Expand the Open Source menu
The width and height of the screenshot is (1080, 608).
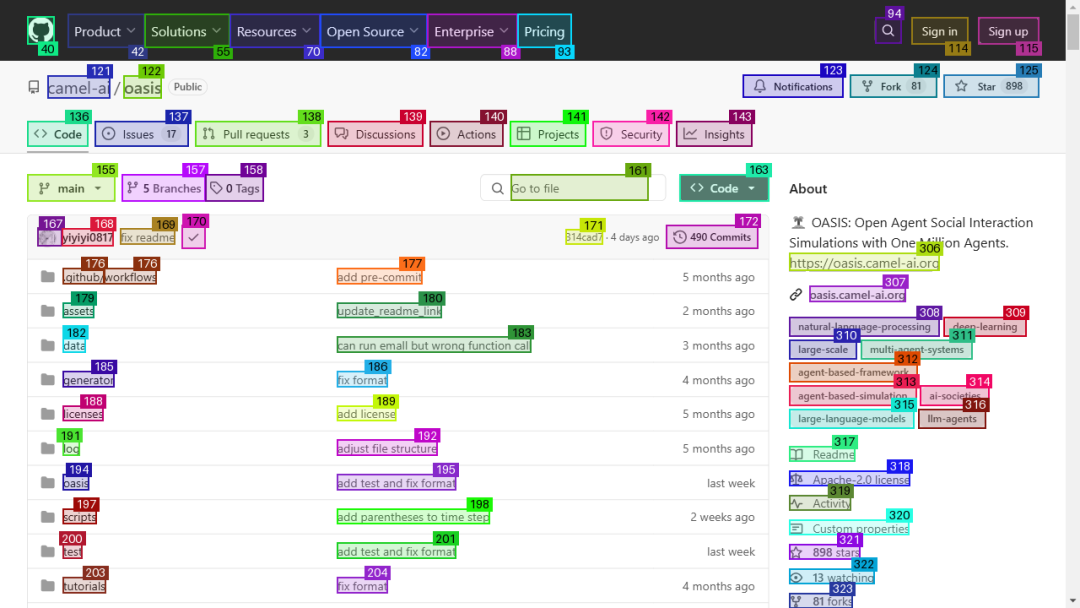pos(373,32)
